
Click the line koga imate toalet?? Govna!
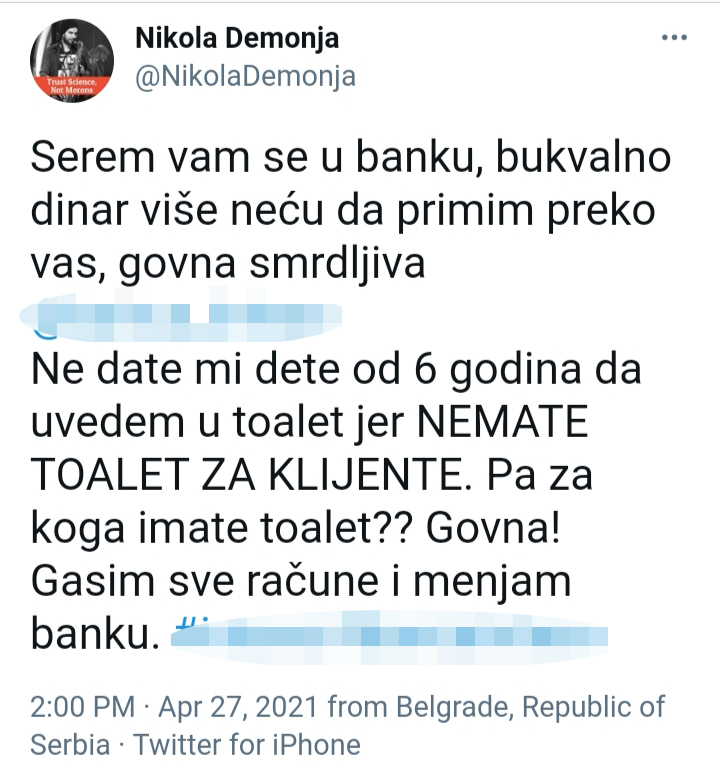click(x=296, y=528)
